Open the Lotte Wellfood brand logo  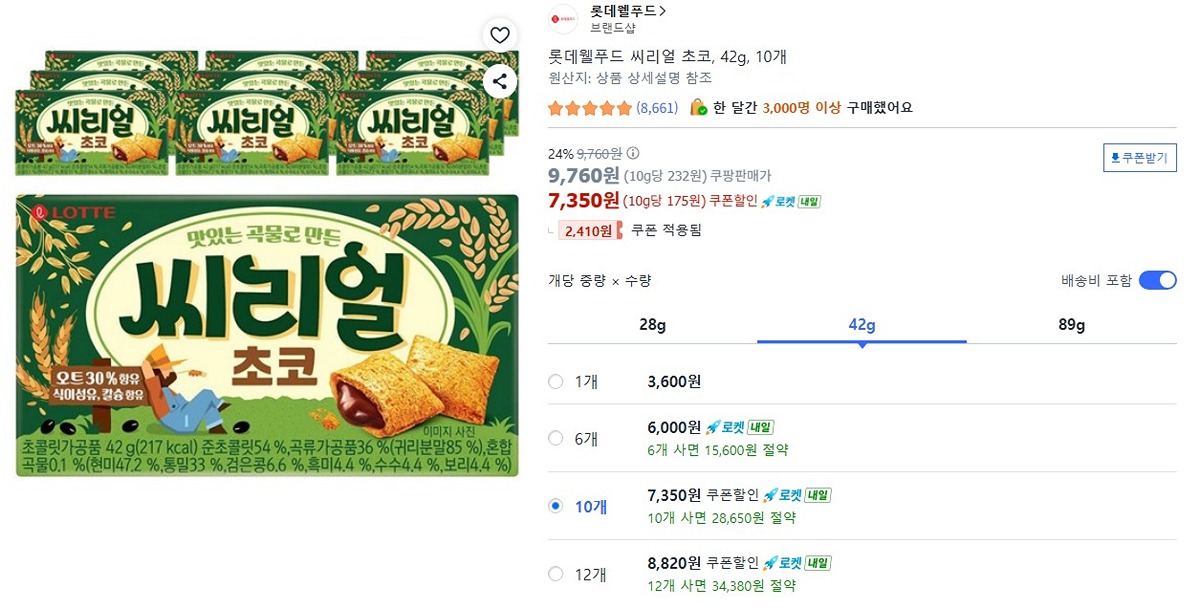pos(564,19)
